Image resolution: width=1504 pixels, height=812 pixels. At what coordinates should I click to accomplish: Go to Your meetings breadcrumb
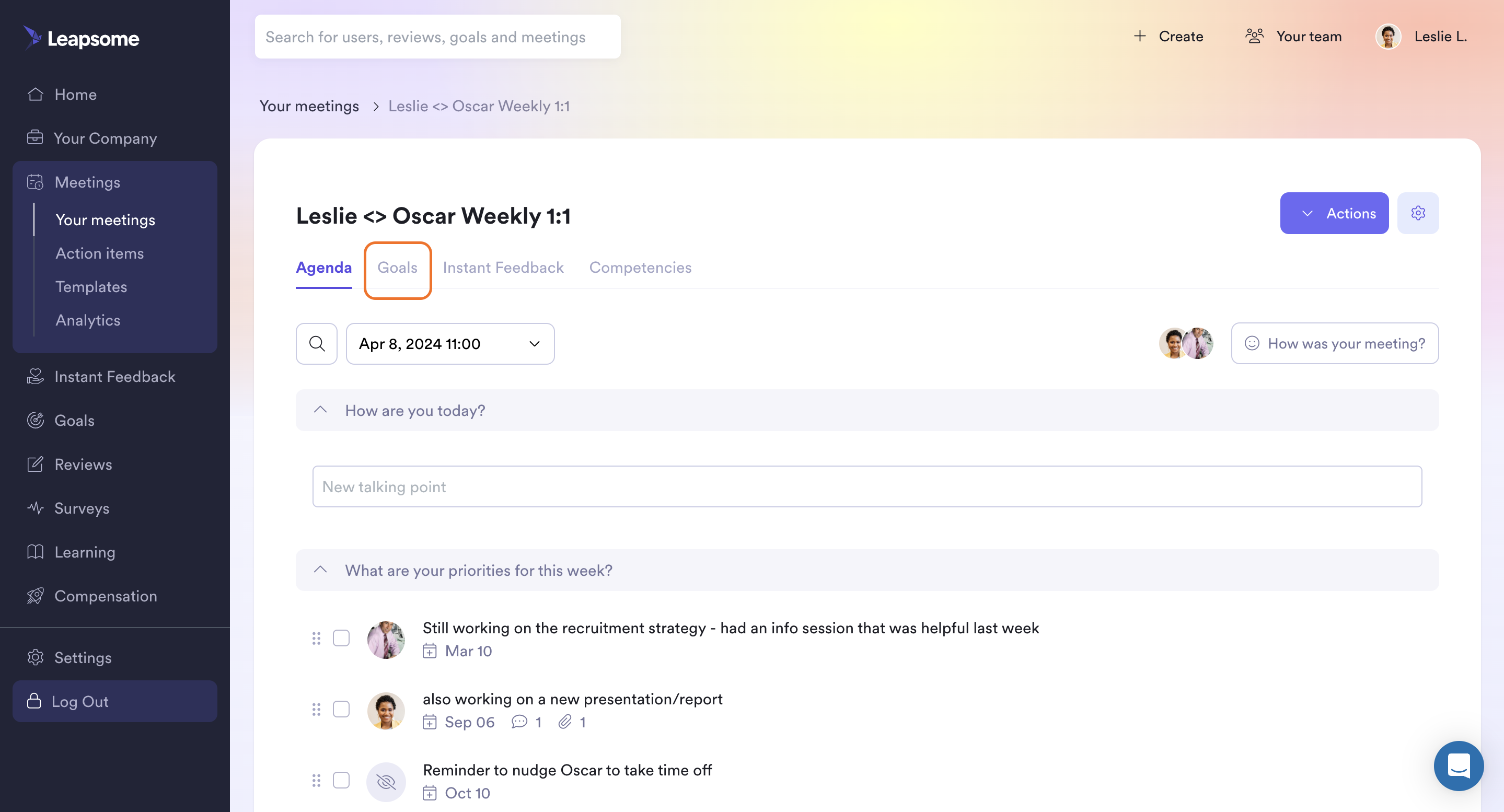point(309,106)
